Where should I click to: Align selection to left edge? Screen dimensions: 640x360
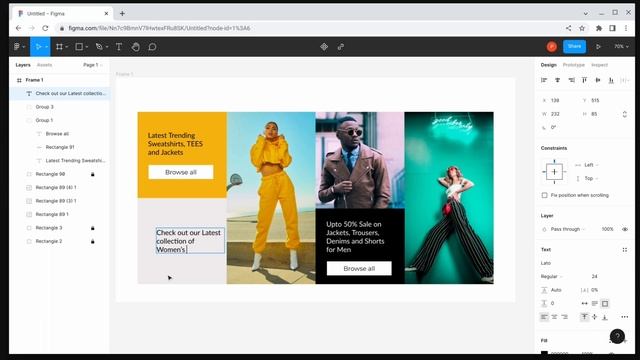(544, 80)
